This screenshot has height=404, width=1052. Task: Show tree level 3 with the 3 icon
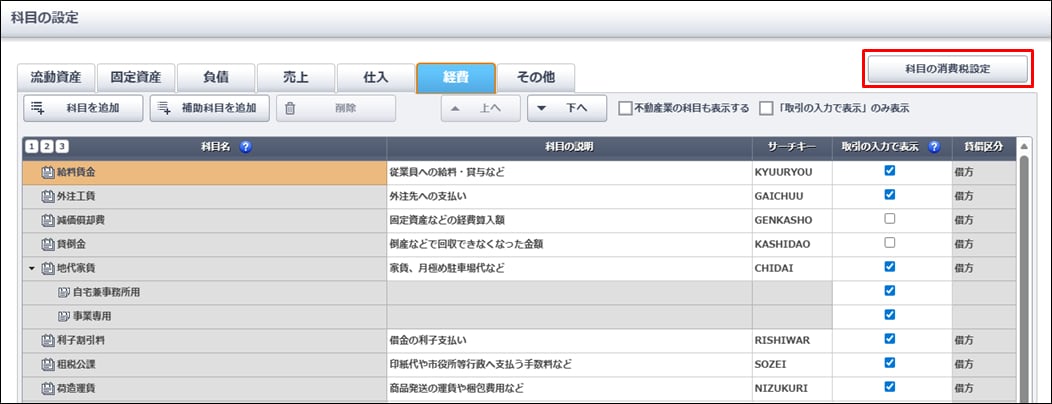[61, 148]
